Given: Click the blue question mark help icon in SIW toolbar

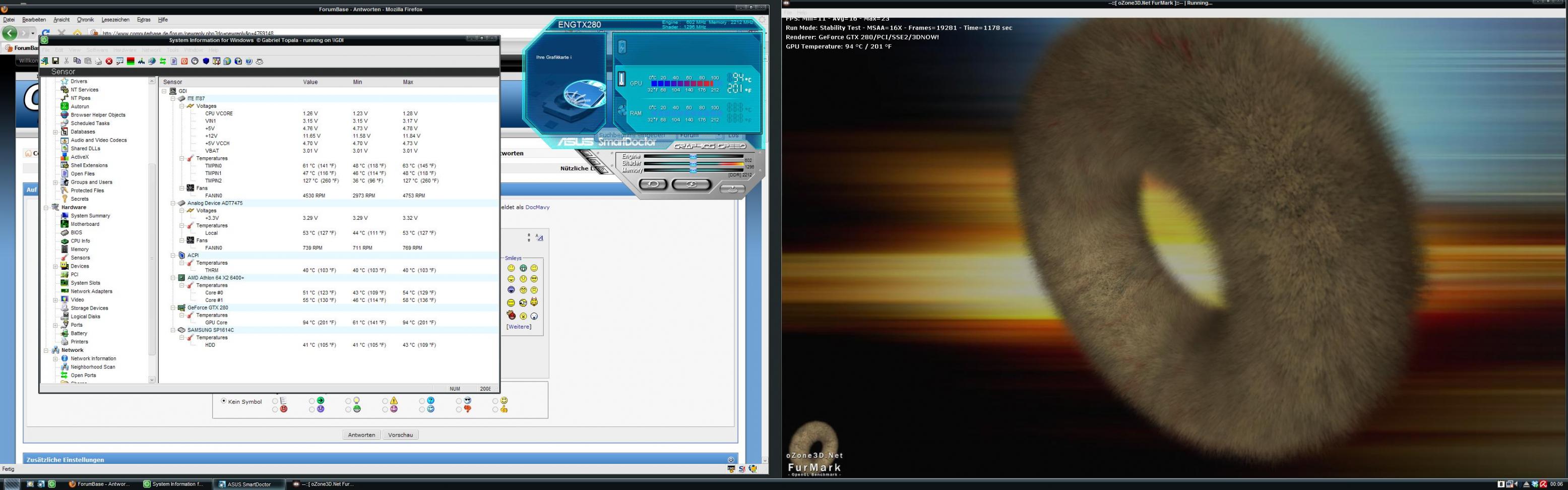Looking at the screenshot, I should [249, 61].
